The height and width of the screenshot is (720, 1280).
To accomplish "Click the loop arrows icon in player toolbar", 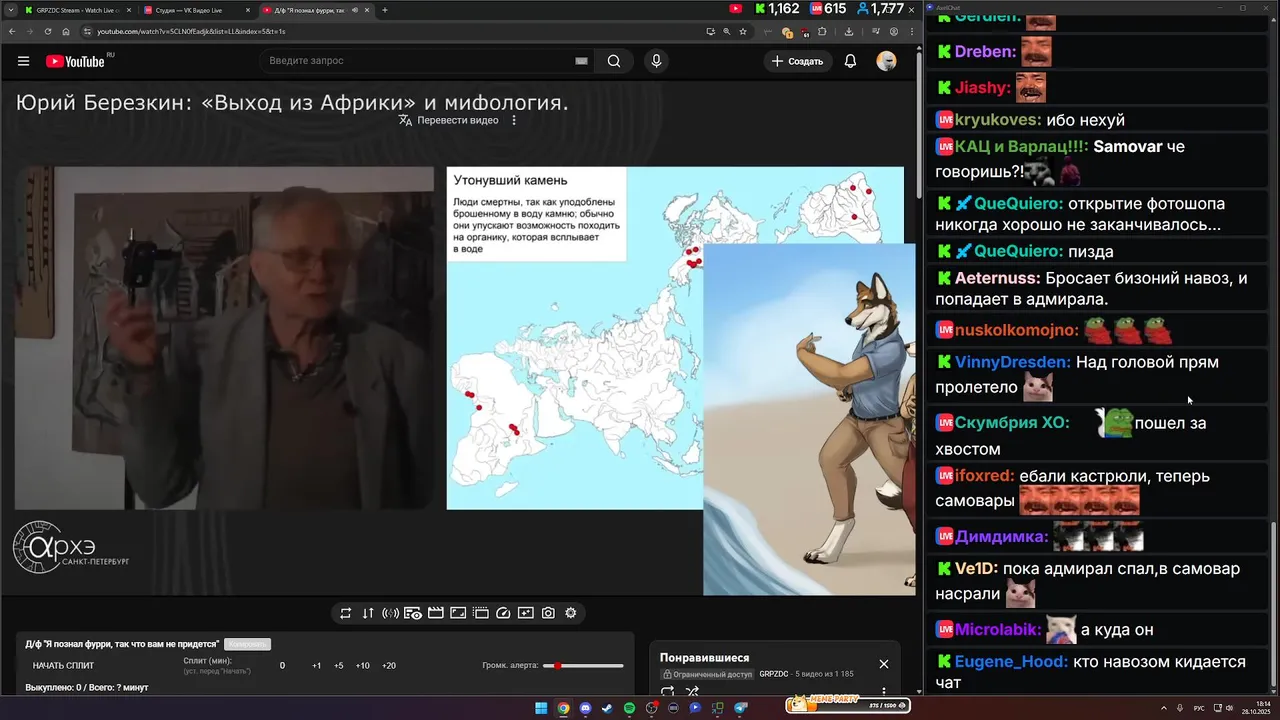I will tap(346, 613).
